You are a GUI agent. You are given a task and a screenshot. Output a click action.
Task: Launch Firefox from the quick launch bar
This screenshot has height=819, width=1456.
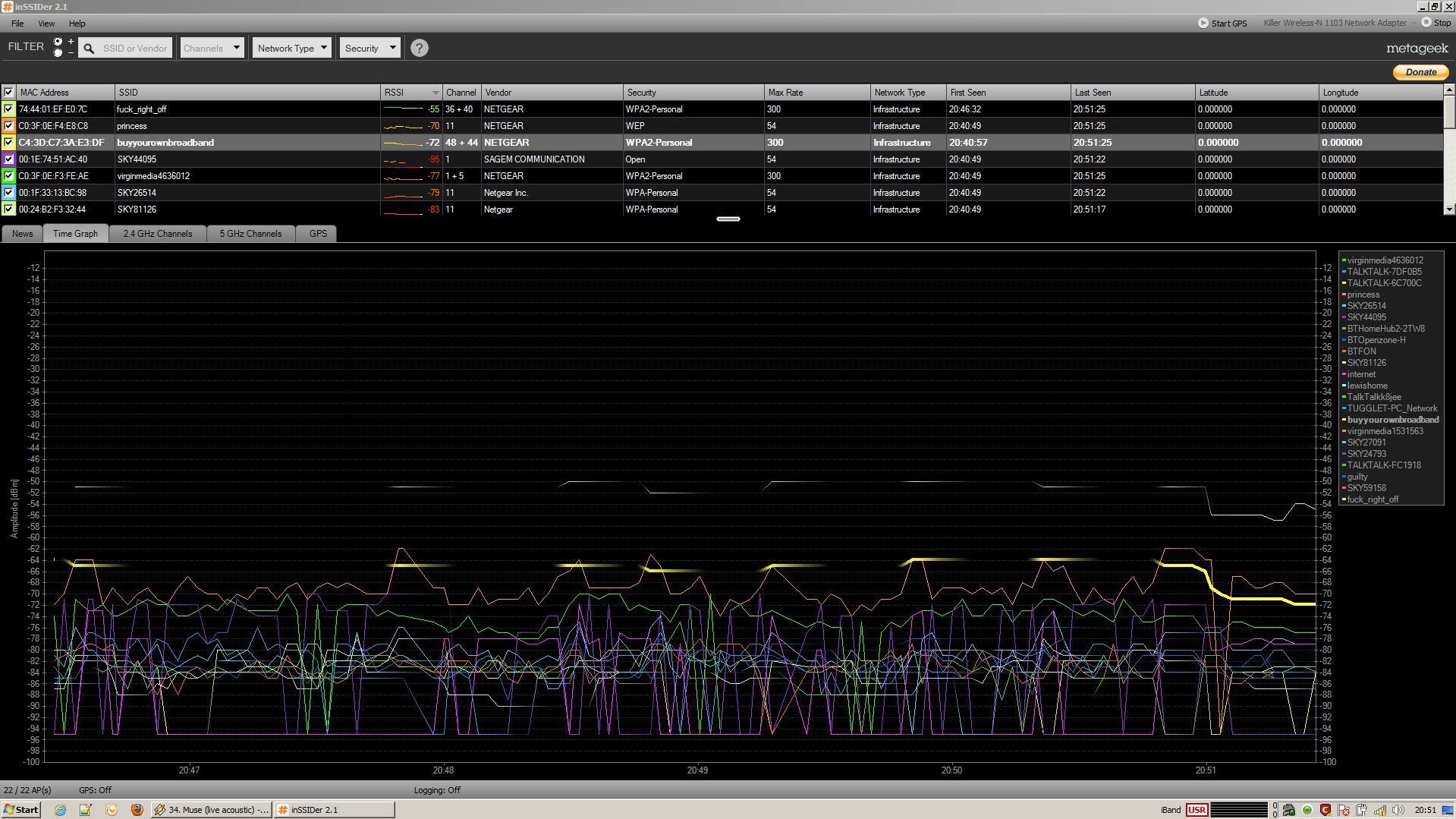point(137,810)
